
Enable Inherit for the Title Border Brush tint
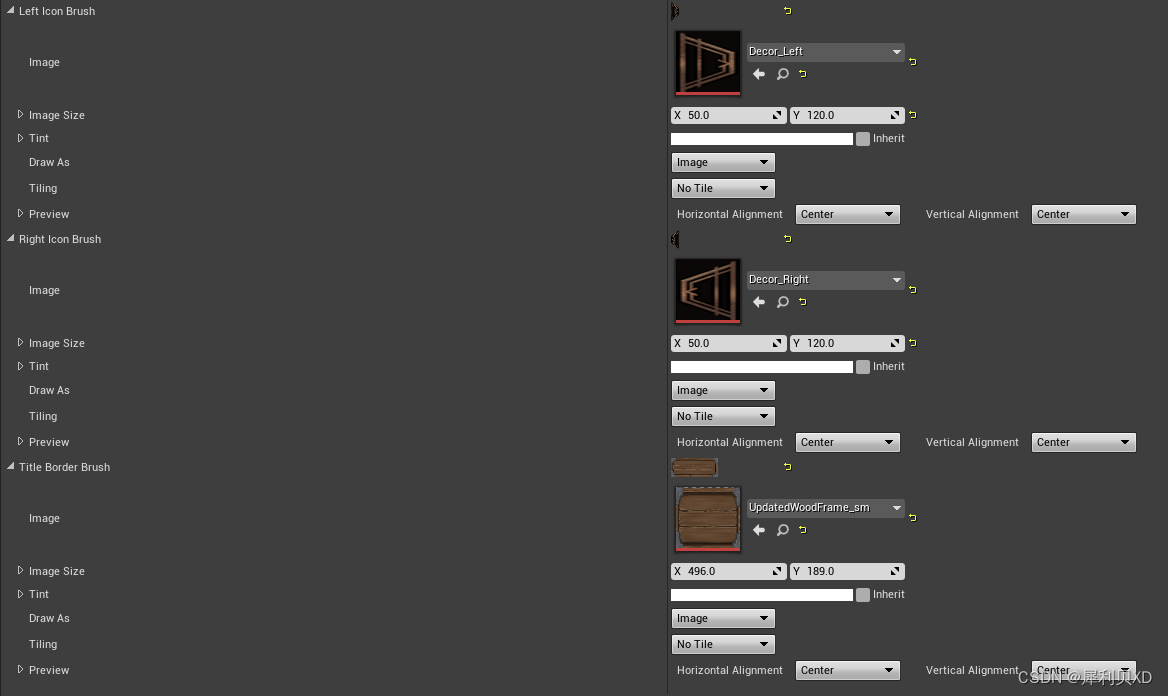[863, 594]
